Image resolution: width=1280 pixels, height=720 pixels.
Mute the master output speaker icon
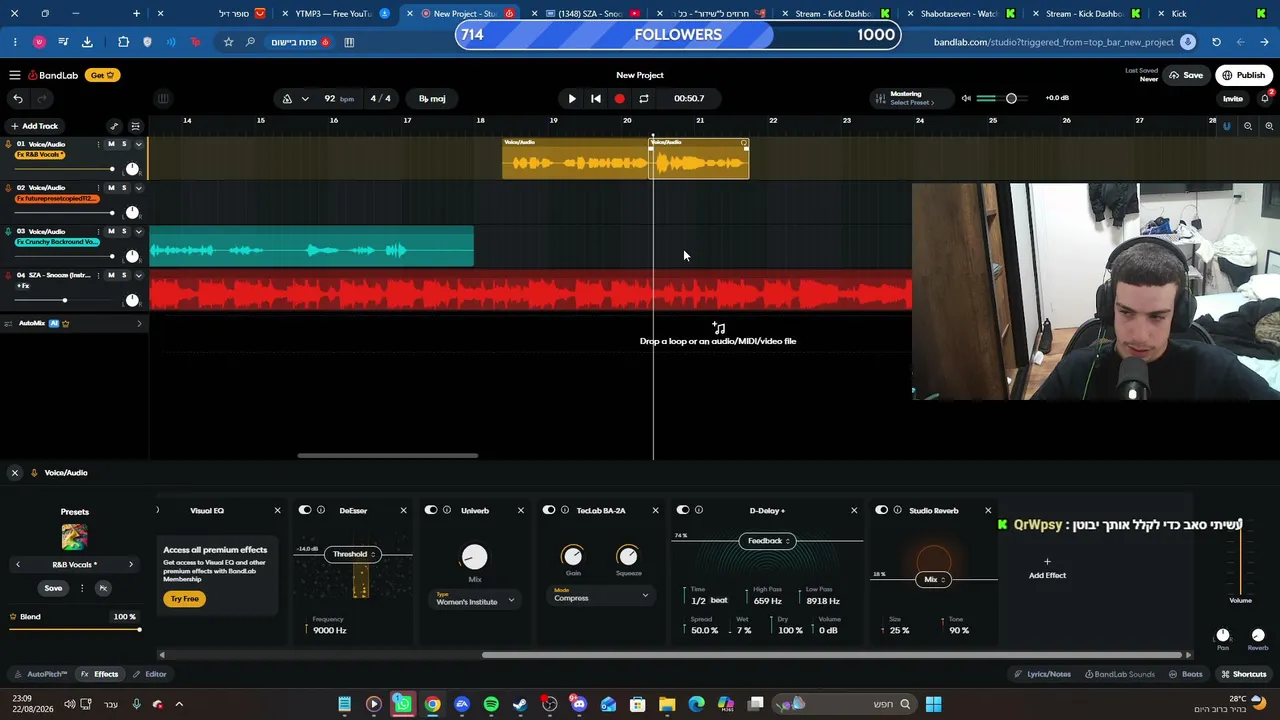966,98
